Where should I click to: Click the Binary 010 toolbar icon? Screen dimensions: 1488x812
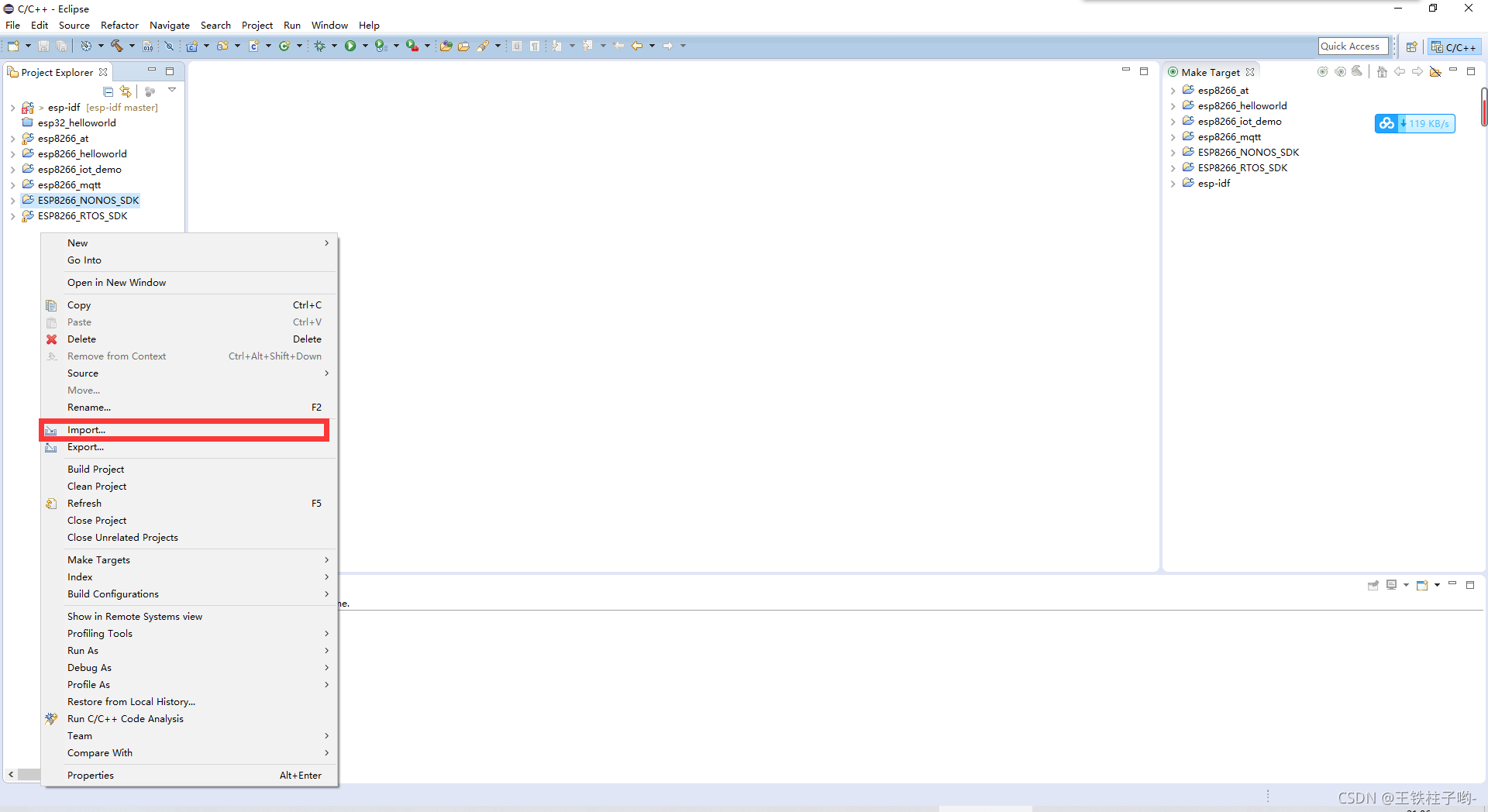(x=148, y=46)
